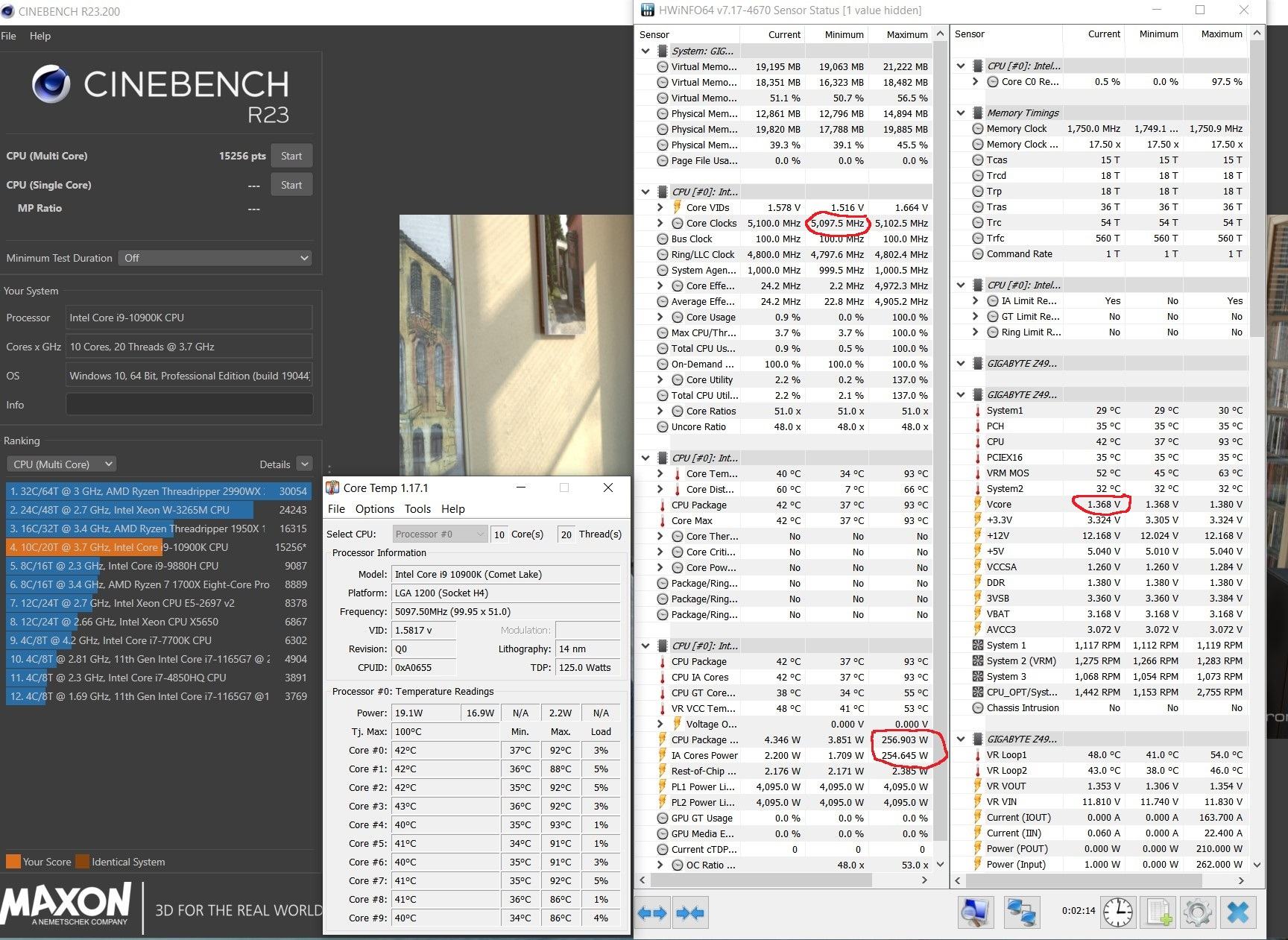This screenshot has height=940, width=1288.
Task: Click HWiNFO expand-all blue arrows icon
Action: pyautogui.click(x=652, y=912)
